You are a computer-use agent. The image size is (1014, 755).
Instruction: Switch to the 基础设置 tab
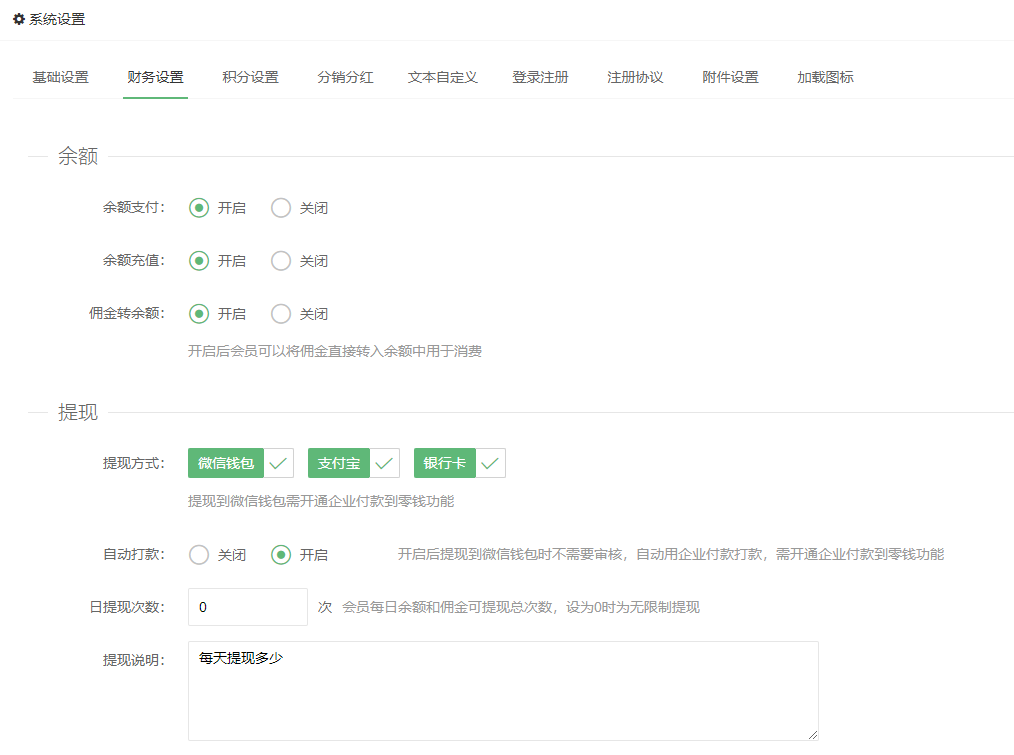[x=60, y=77]
